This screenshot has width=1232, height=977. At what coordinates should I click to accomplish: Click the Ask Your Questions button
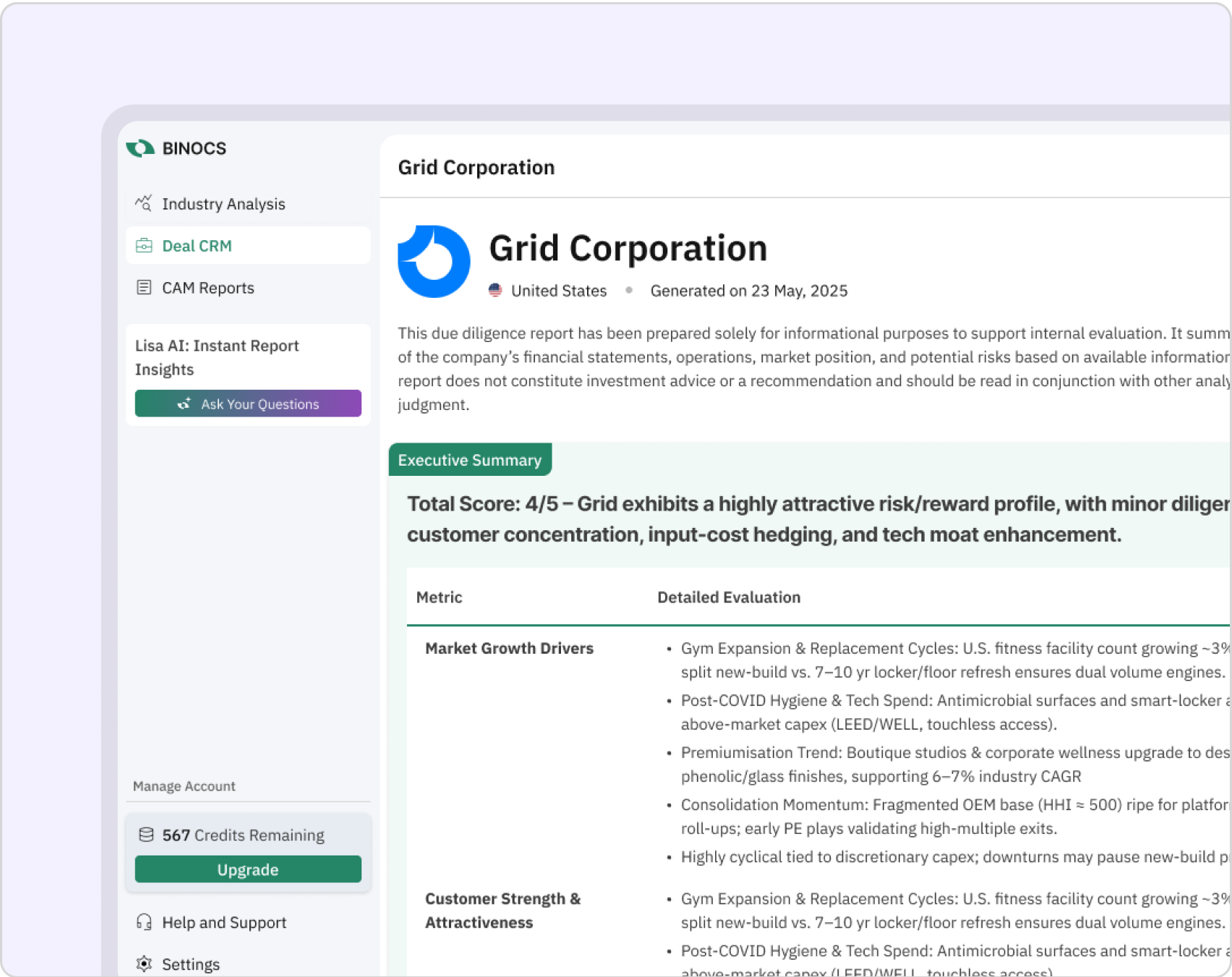[x=248, y=404]
